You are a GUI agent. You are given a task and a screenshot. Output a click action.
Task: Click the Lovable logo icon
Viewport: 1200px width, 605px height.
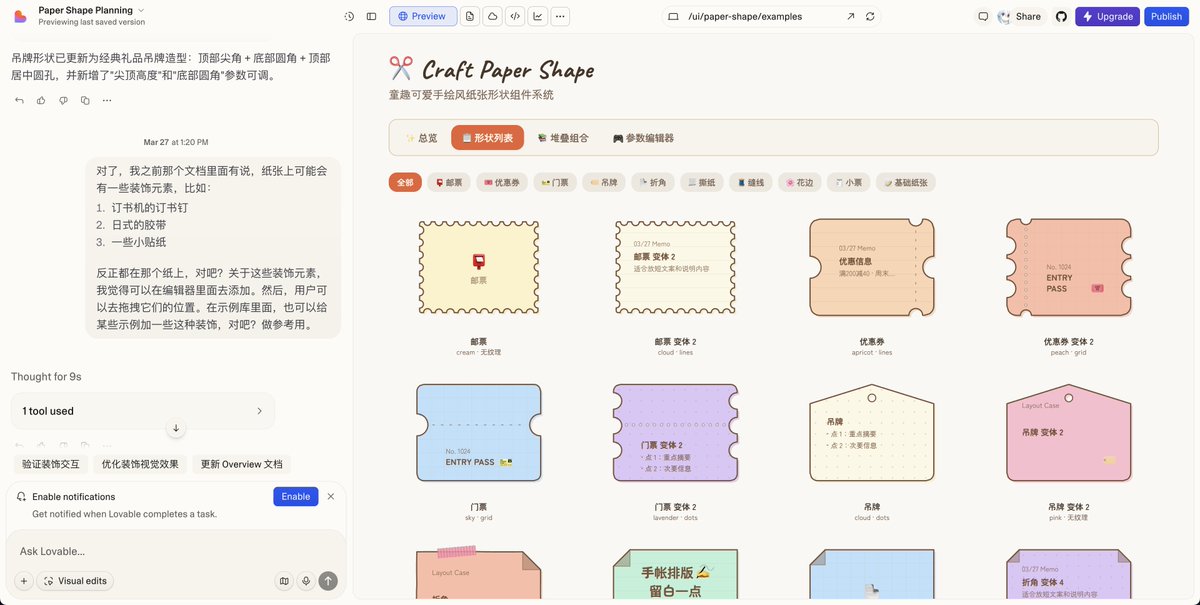20,16
